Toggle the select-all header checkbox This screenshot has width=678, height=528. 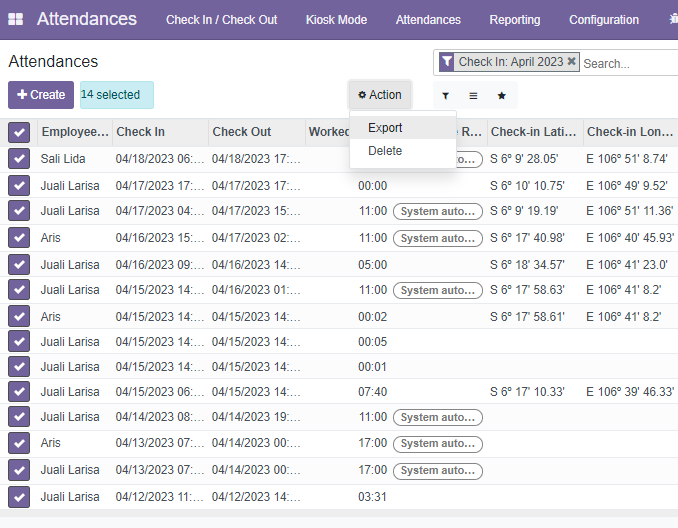[19, 132]
